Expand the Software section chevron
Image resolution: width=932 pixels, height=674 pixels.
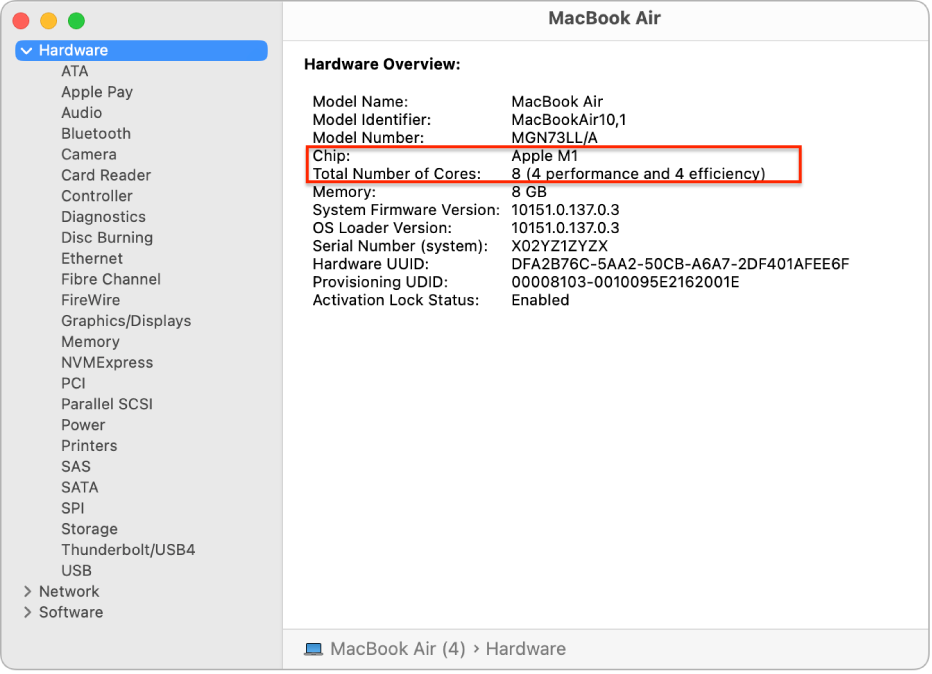[x=27, y=612]
